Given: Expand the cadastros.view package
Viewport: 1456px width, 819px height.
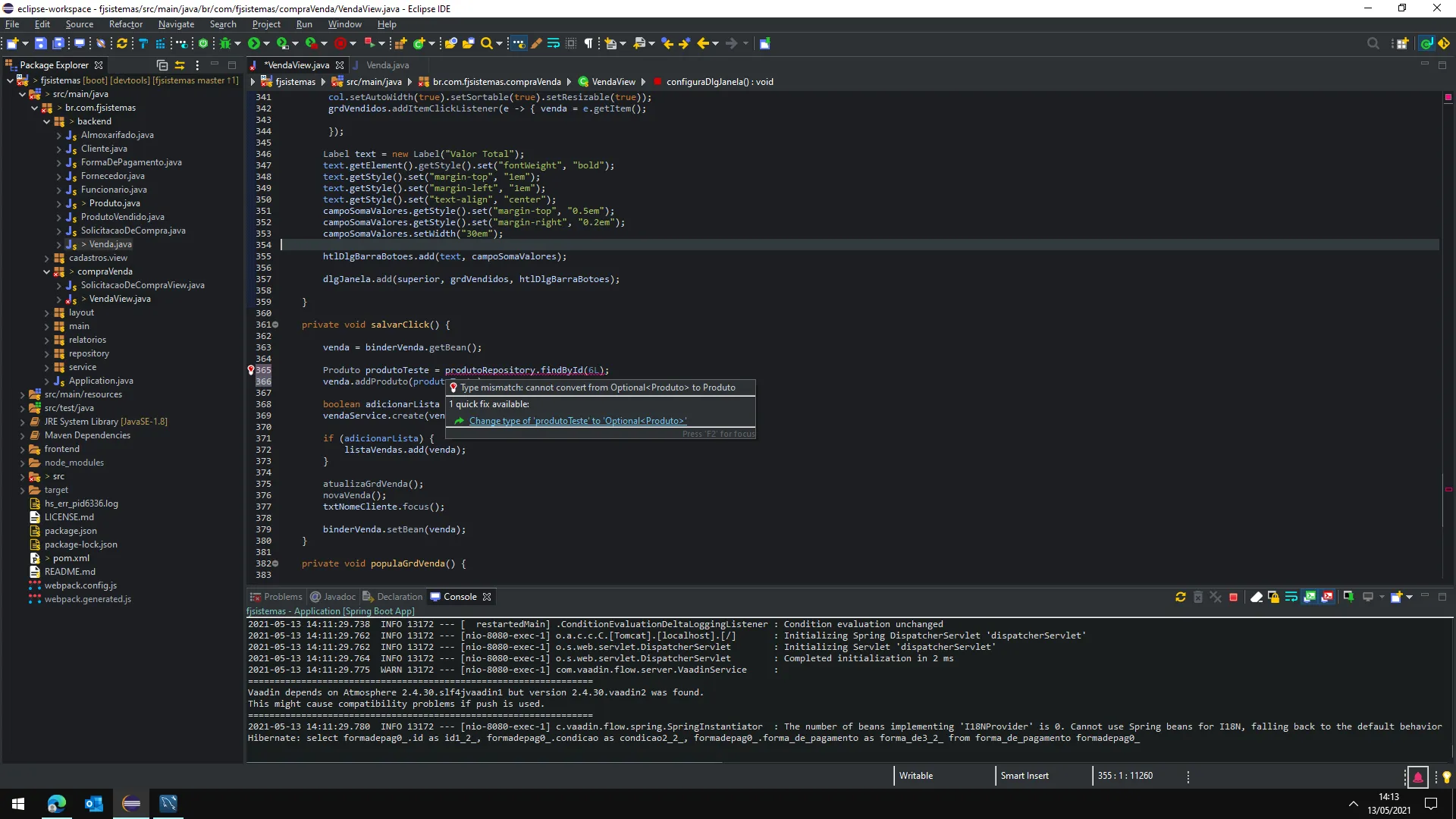Looking at the screenshot, I should 47,258.
